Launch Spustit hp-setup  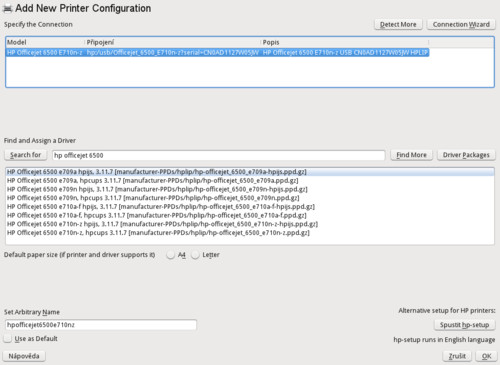click(464, 325)
